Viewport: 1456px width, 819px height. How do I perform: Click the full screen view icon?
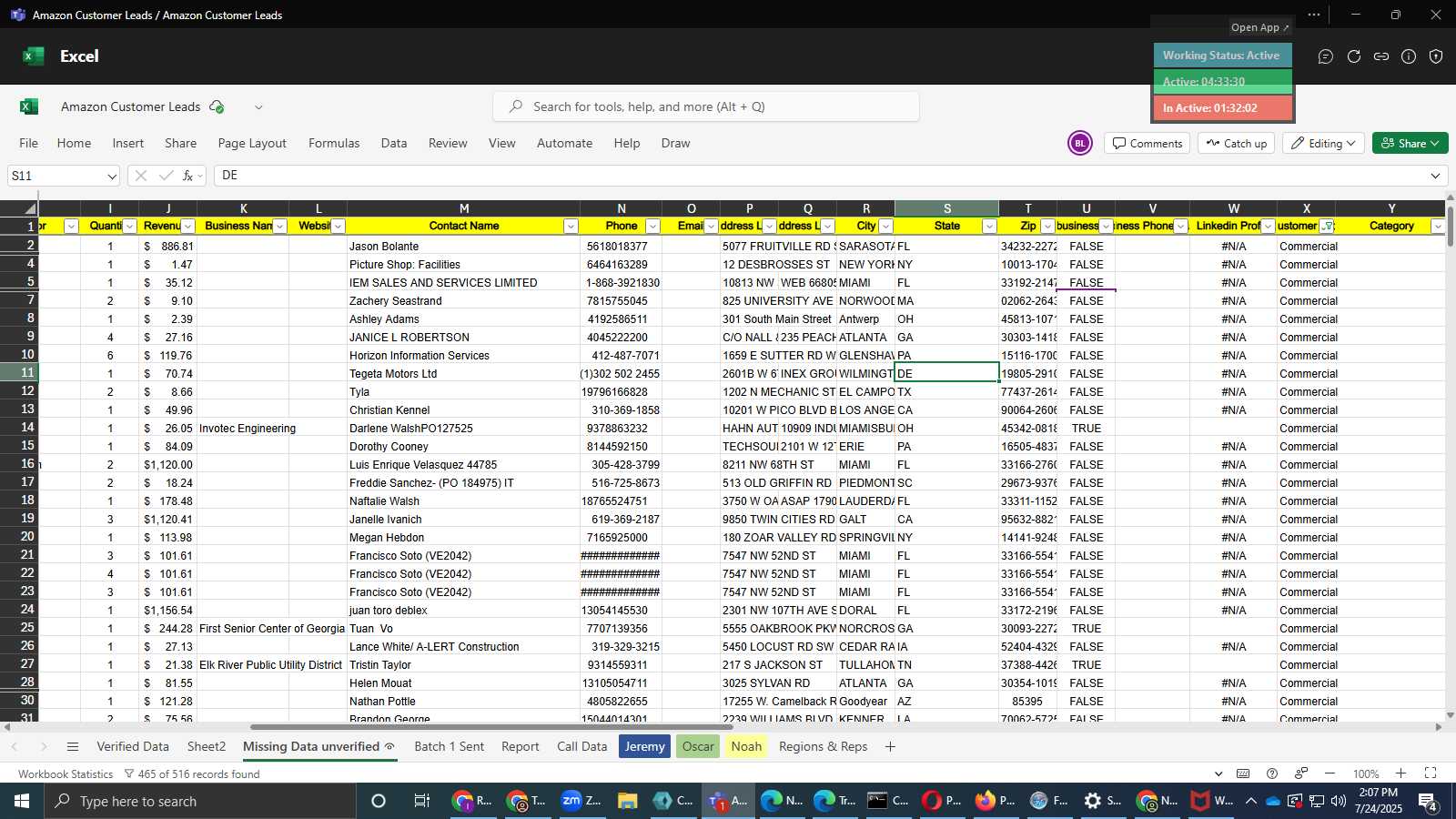click(x=1431, y=773)
